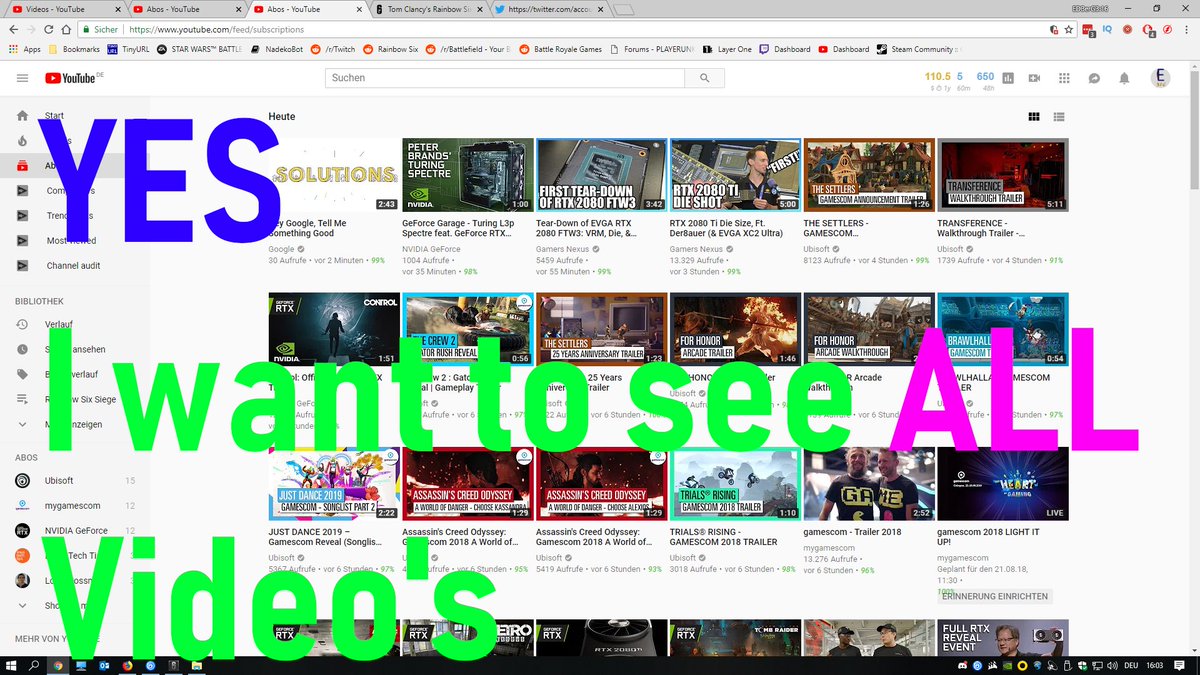Open gamescom 2018 LIGHT IT UP thumbnail
The width and height of the screenshot is (1200, 675).
click(1003, 484)
